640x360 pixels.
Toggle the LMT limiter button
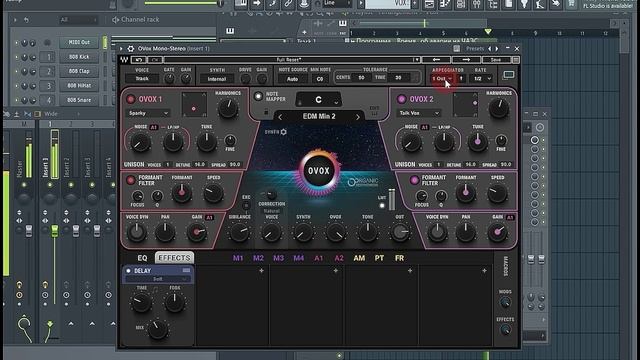tap(382, 206)
